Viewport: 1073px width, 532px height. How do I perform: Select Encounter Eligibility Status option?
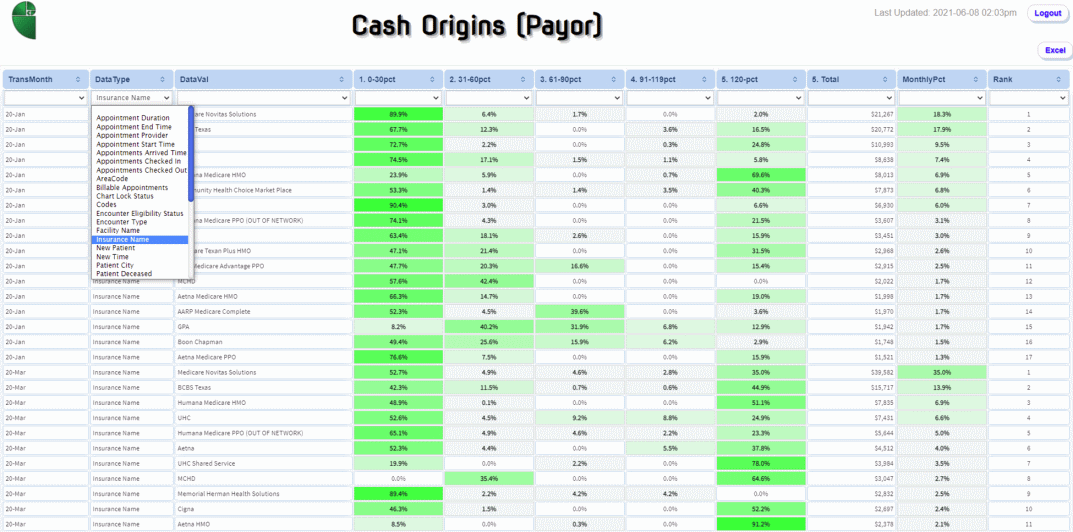[x=140, y=214]
